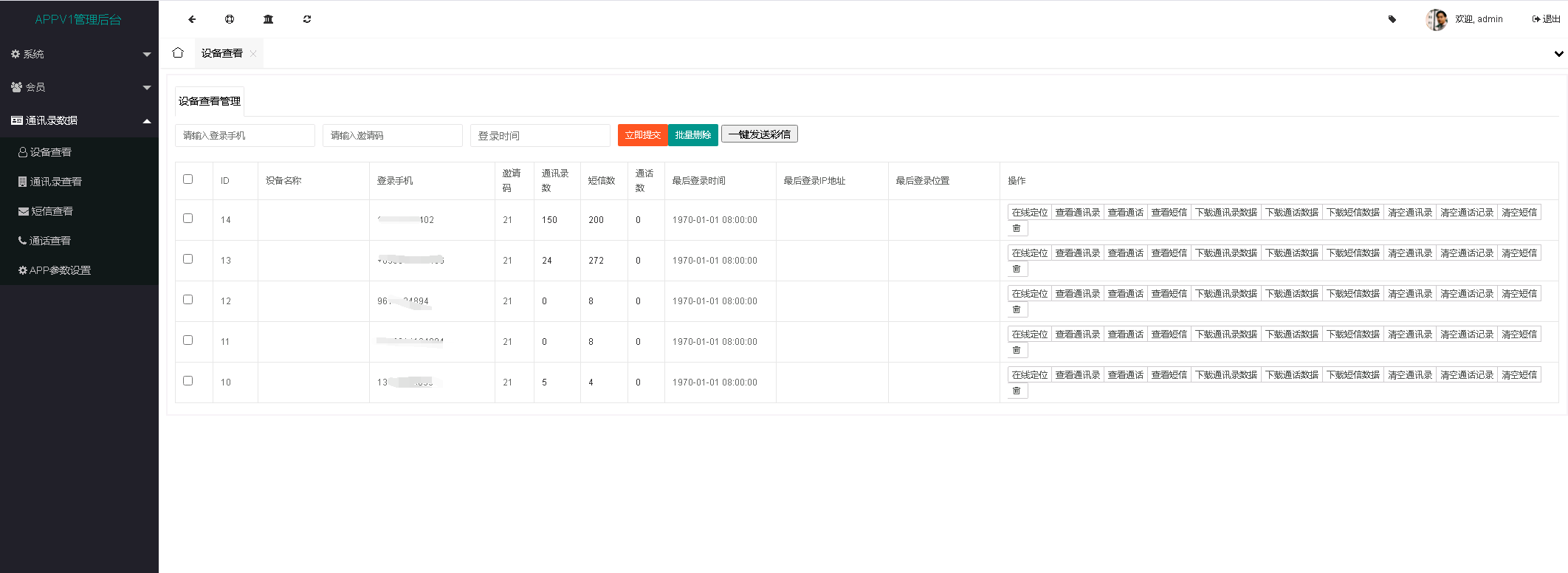Expand the 会员 sidebar menu
Viewport: 1568px width, 573px height.
(x=79, y=87)
